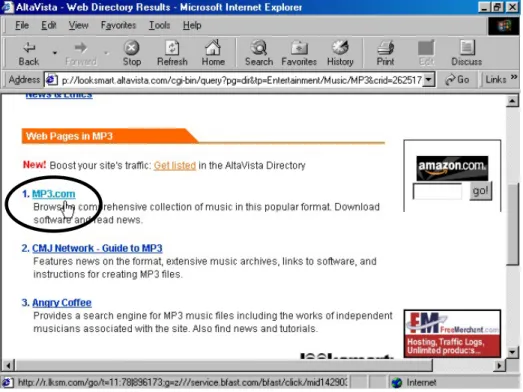Expand the Back button history dropdown arrow
The width and height of the screenshot is (523, 392).
[55, 53]
